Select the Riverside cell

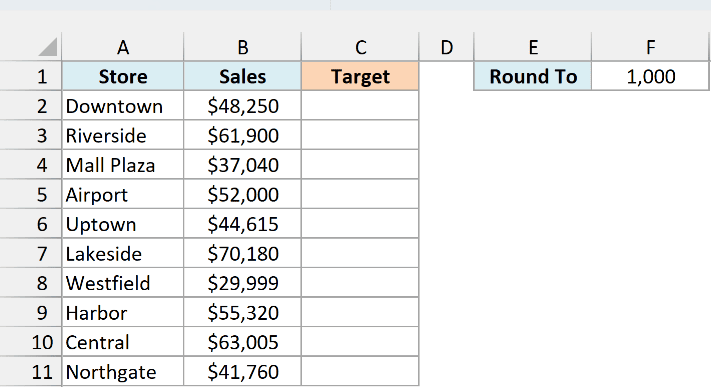pos(122,135)
